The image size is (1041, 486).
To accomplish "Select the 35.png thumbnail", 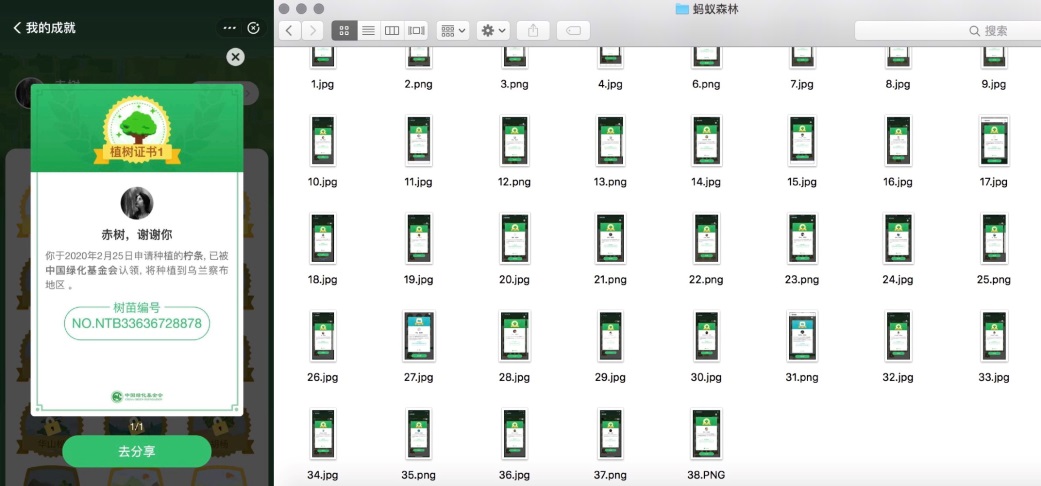I will click(x=418, y=434).
